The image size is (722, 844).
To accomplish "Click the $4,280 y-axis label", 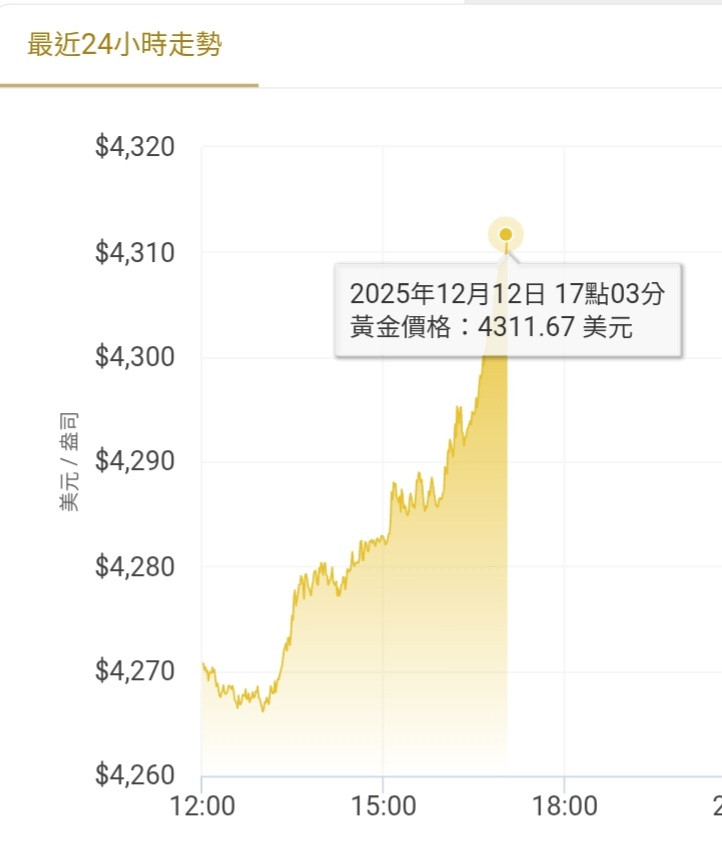I will tap(135, 567).
